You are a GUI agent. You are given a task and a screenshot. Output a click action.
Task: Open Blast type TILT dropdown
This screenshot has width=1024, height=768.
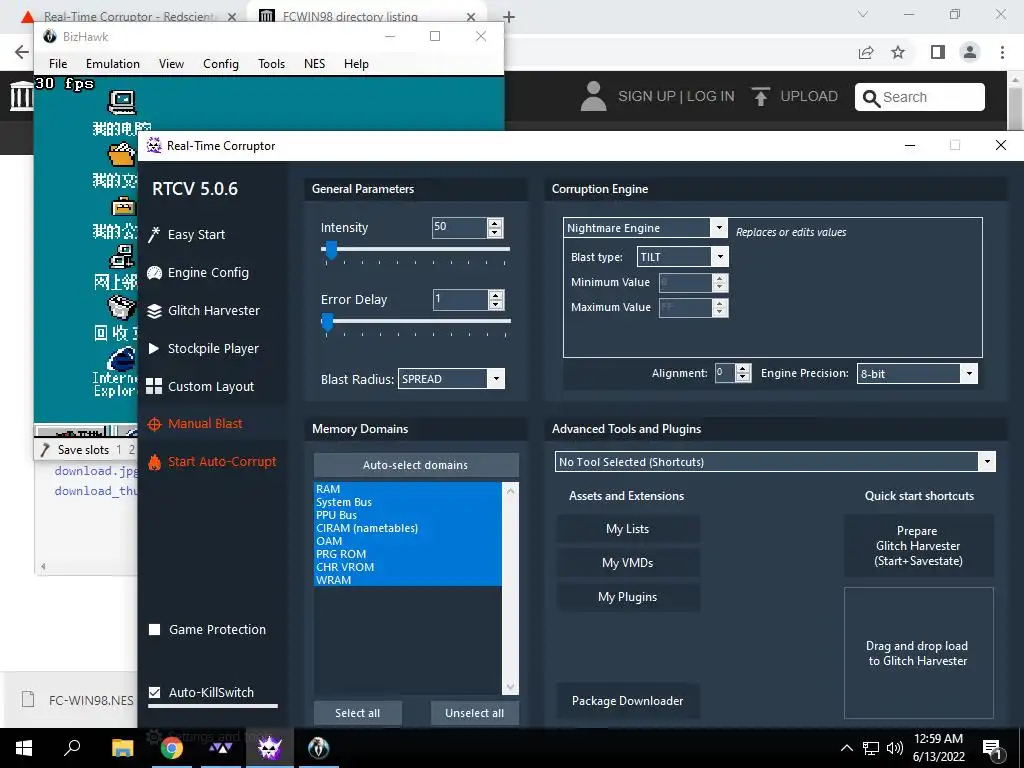(720, 257)
